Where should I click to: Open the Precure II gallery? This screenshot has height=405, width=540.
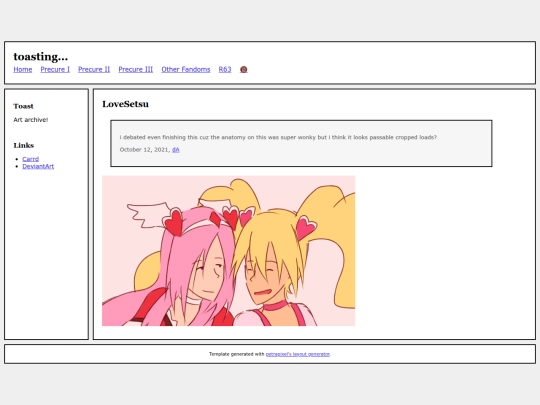(94, 70)
